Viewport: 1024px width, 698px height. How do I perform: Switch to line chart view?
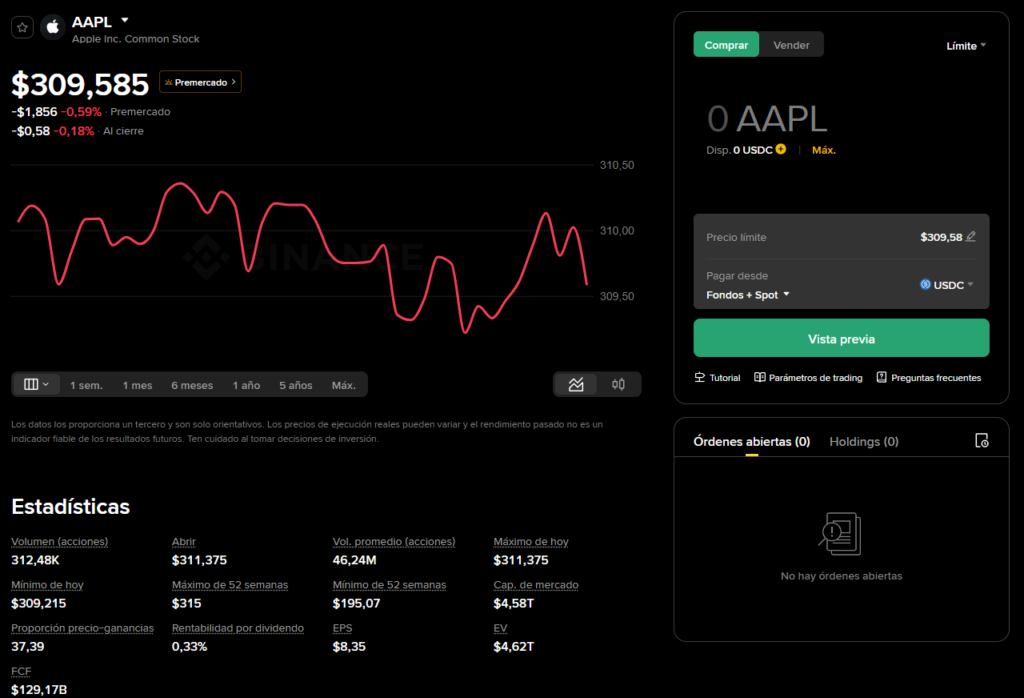click(575, 385)
